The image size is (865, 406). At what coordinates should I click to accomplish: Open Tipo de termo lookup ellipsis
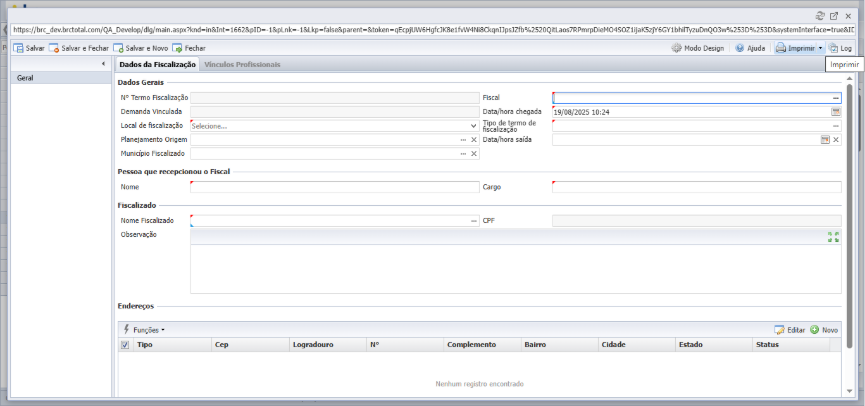tap(836, 126)
